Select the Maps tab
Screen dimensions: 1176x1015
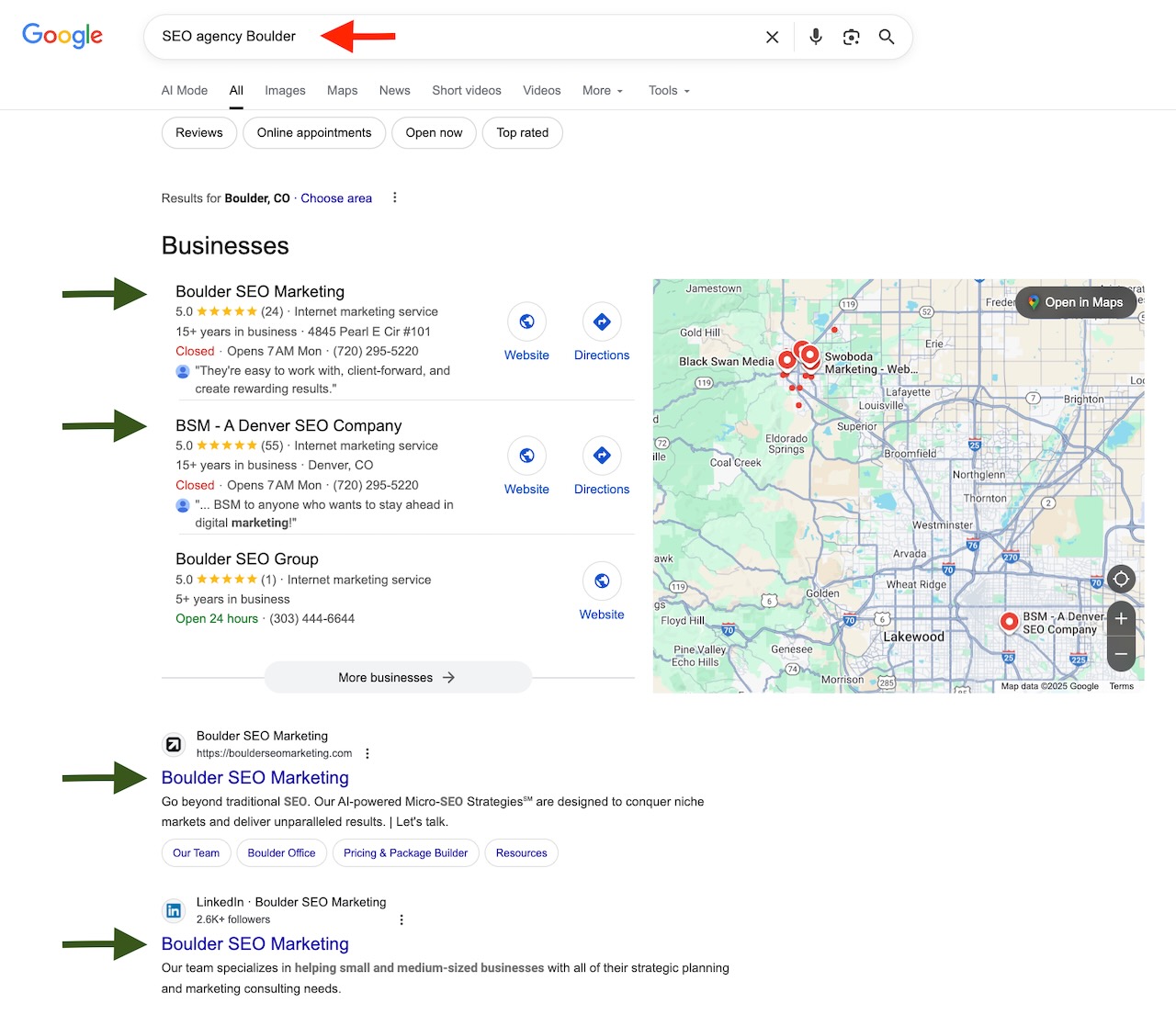point(342,90)
